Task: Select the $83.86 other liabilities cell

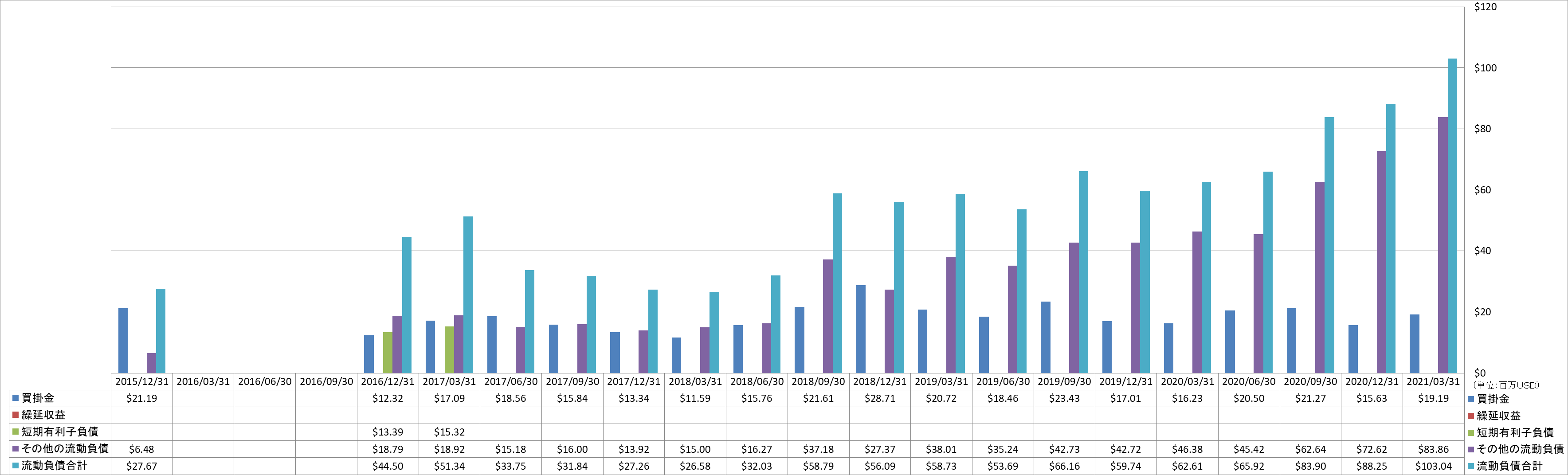Action: [x=1434, y=449]
